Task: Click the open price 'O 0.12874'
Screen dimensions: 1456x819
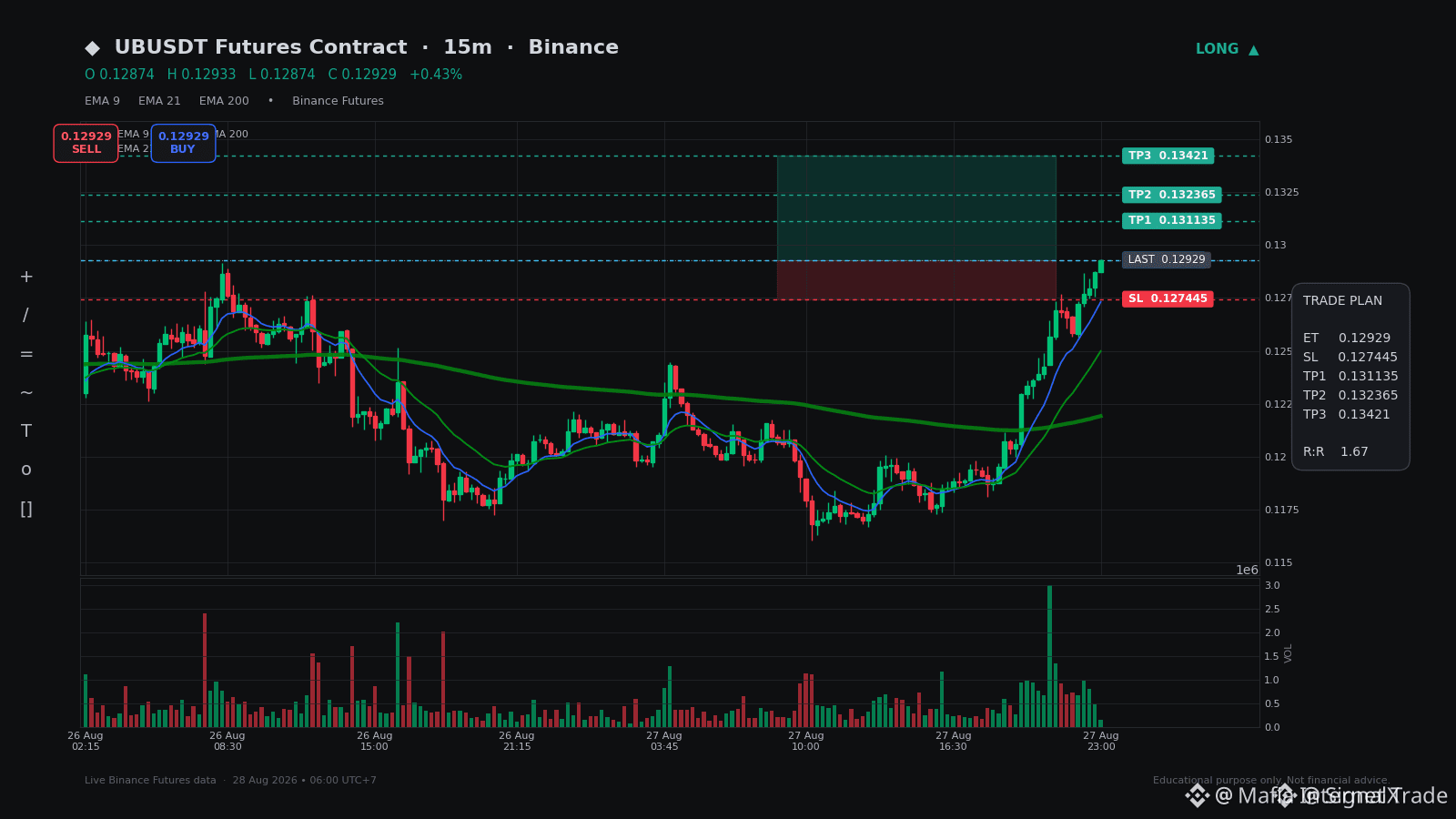Action: tap(119, 75)
